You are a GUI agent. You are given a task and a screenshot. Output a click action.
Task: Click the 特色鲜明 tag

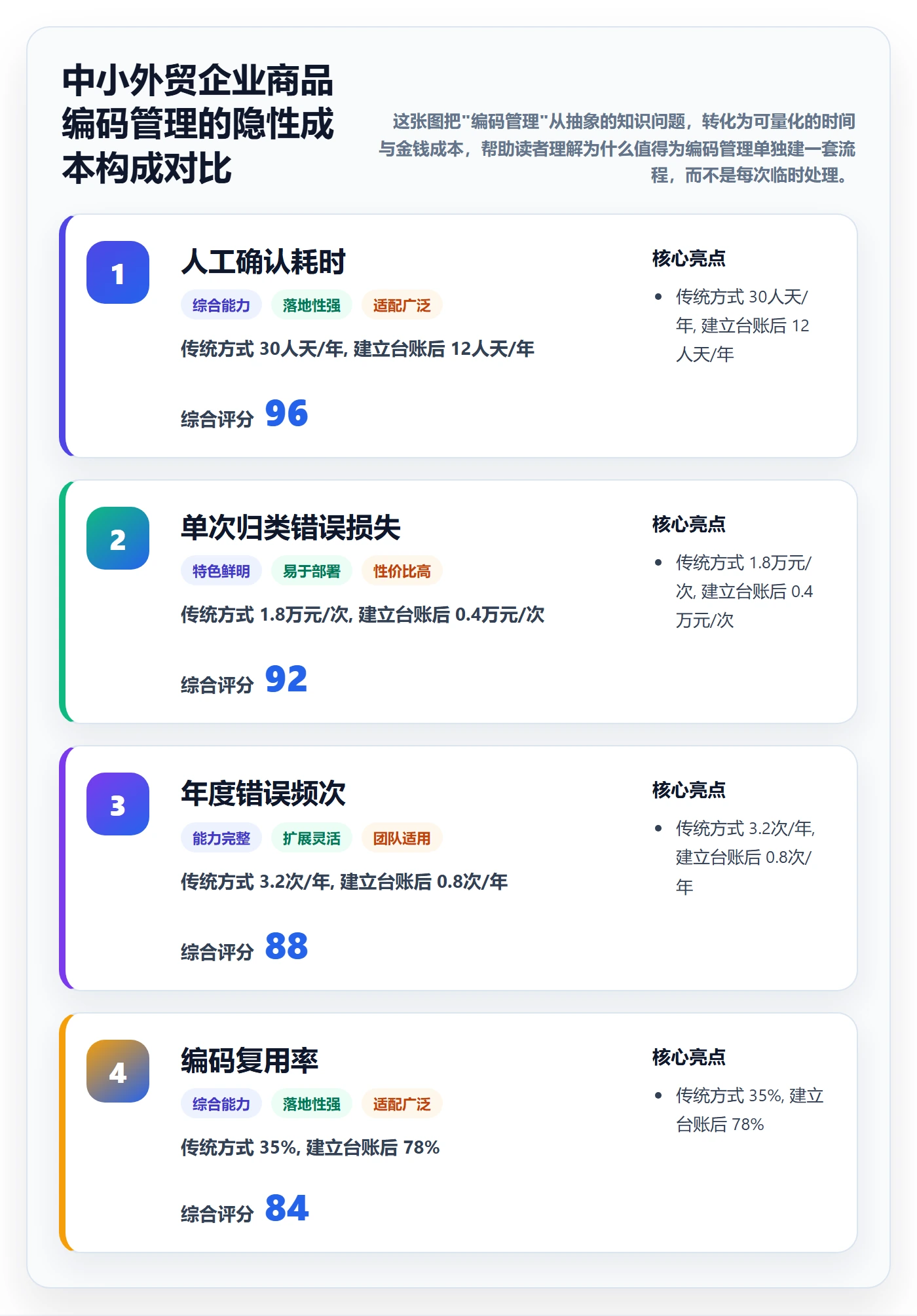click(221, 571)
